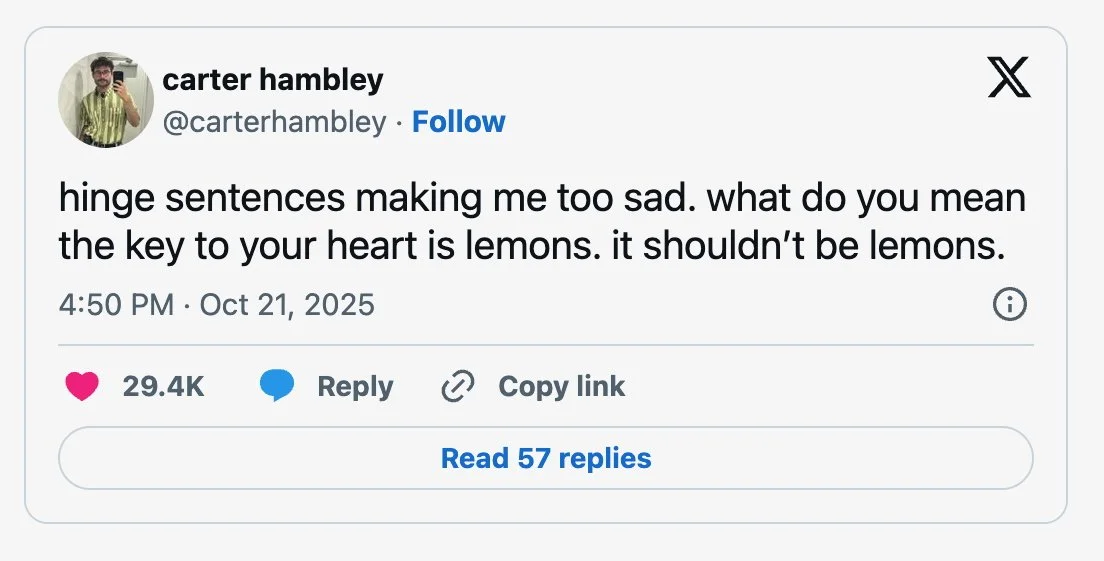The image size is (1104, 561).
Task: Open carter hambley's profile photo
Action: [x=106, y=100]
